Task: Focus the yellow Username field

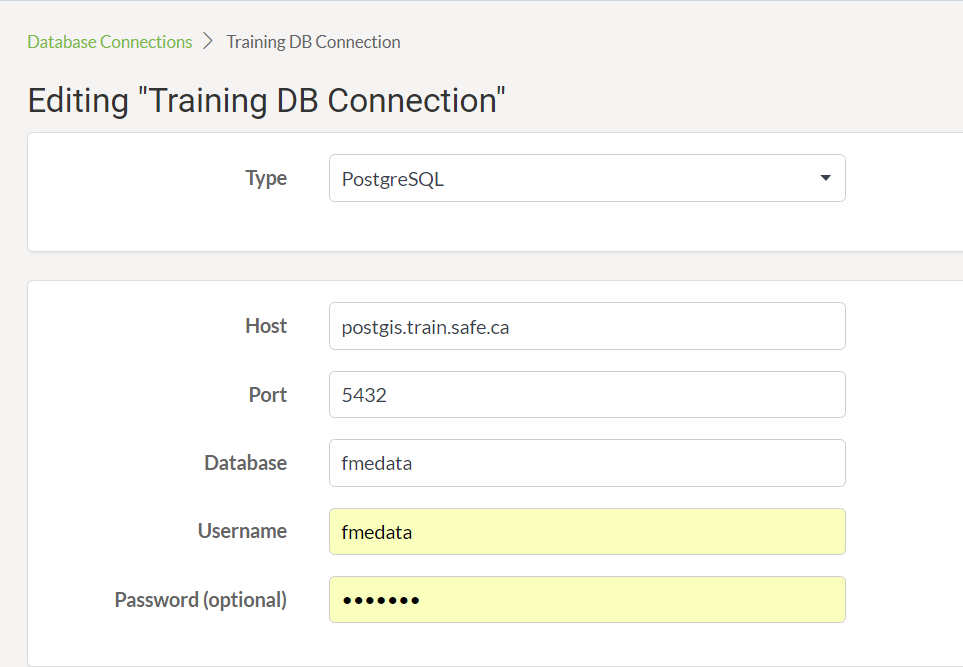Action: click(587, 531)
